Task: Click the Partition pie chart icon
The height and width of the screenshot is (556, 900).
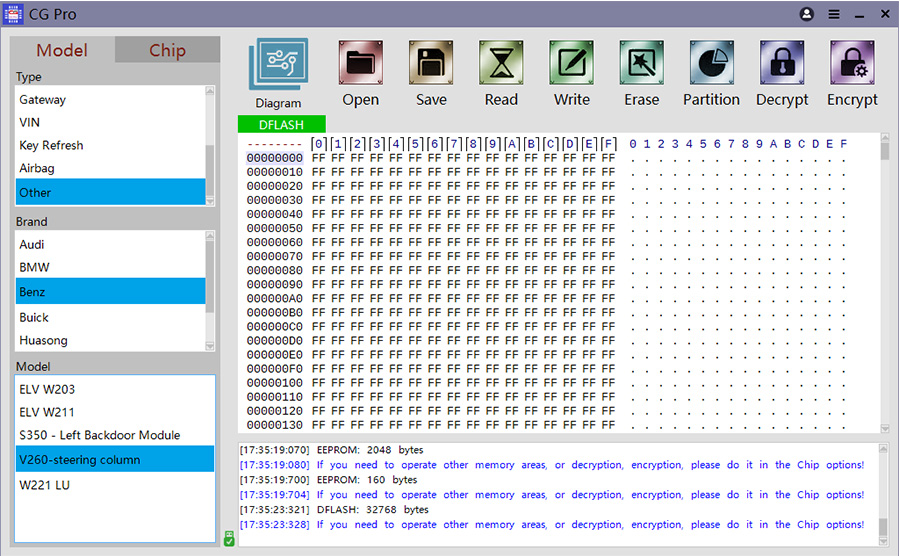Action: coord(711,64)
